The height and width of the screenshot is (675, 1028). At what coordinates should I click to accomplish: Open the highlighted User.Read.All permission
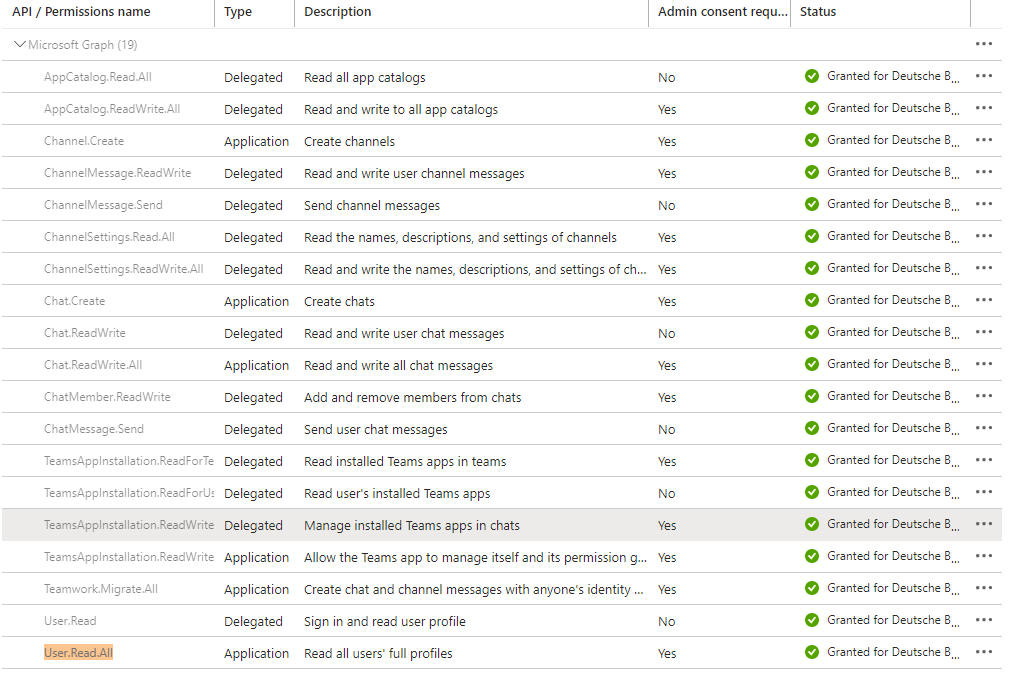[79, 653]
